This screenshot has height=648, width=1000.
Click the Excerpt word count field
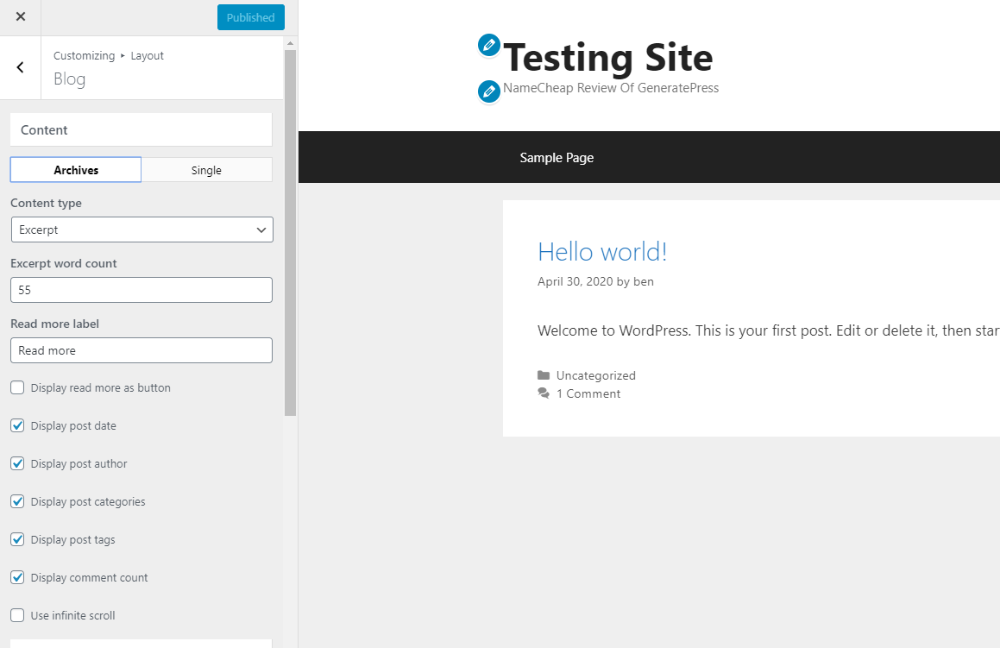(142, 290)
